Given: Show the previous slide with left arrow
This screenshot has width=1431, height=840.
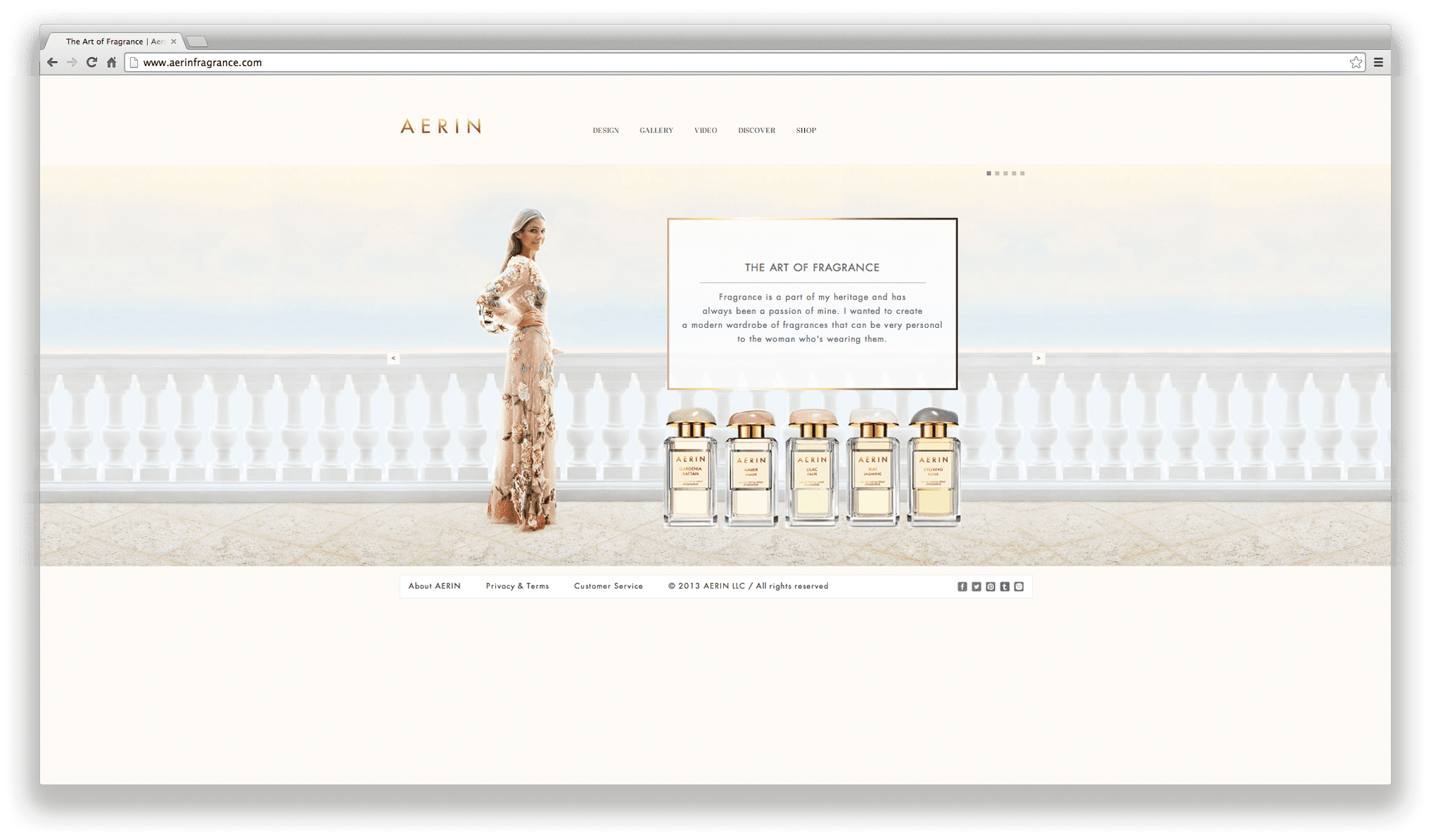Looking at the screenshot, I should coord(393,358).
